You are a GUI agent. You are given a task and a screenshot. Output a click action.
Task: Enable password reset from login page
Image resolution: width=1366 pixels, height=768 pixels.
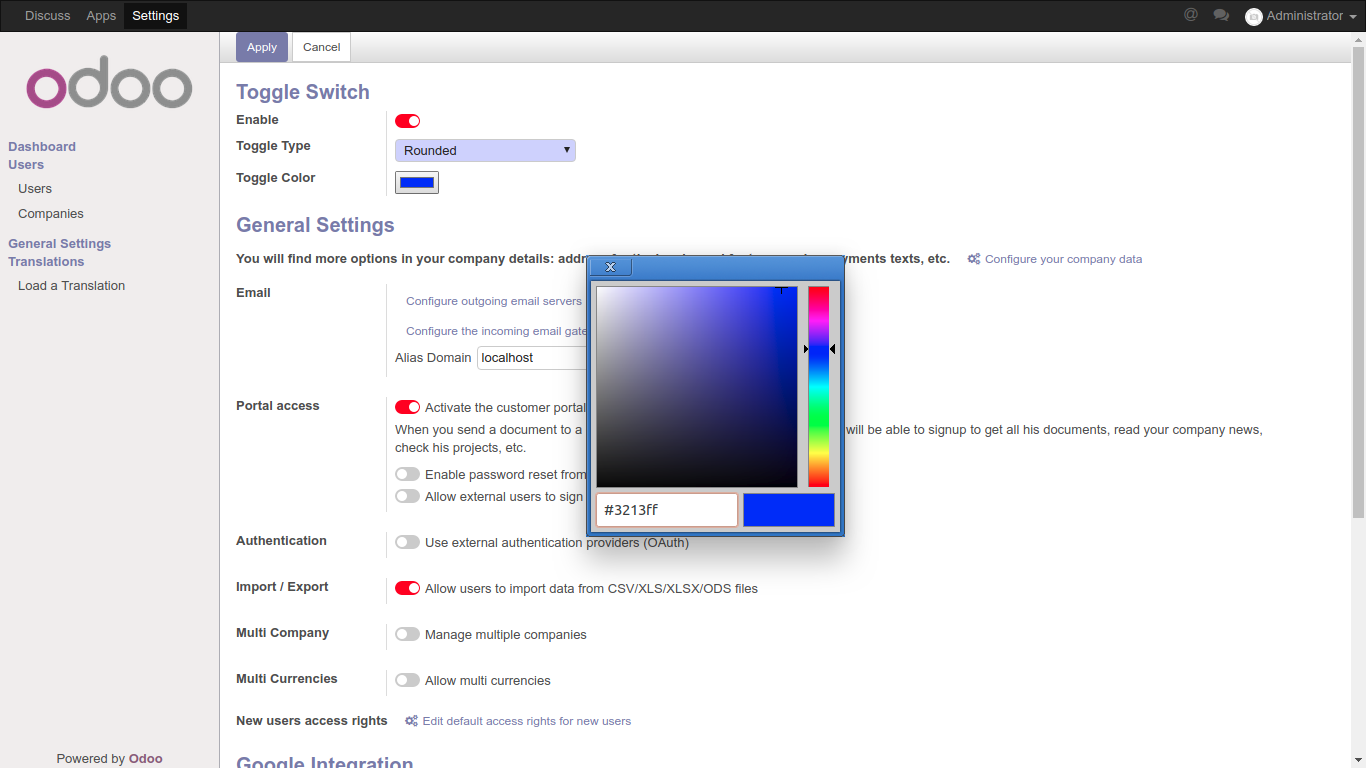point(407,474)
